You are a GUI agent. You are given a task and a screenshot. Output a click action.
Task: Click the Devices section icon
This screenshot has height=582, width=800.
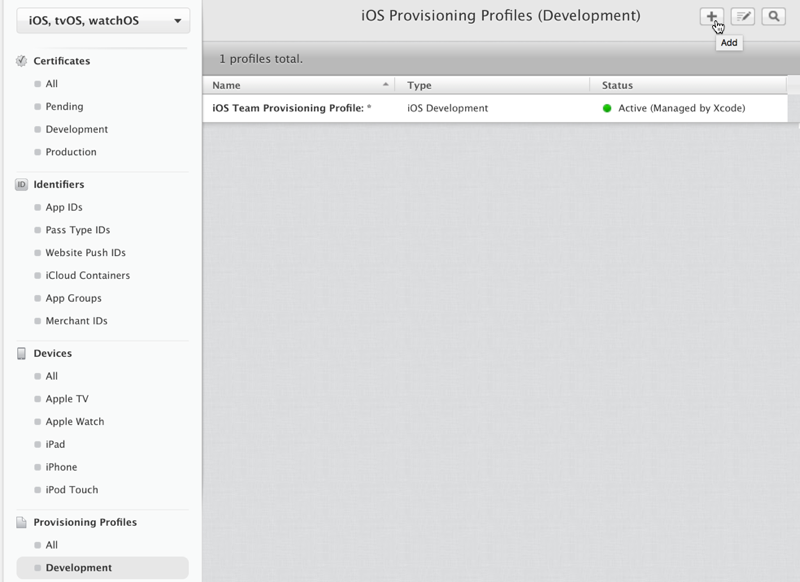pyautogui.click(x=22, y=353)
